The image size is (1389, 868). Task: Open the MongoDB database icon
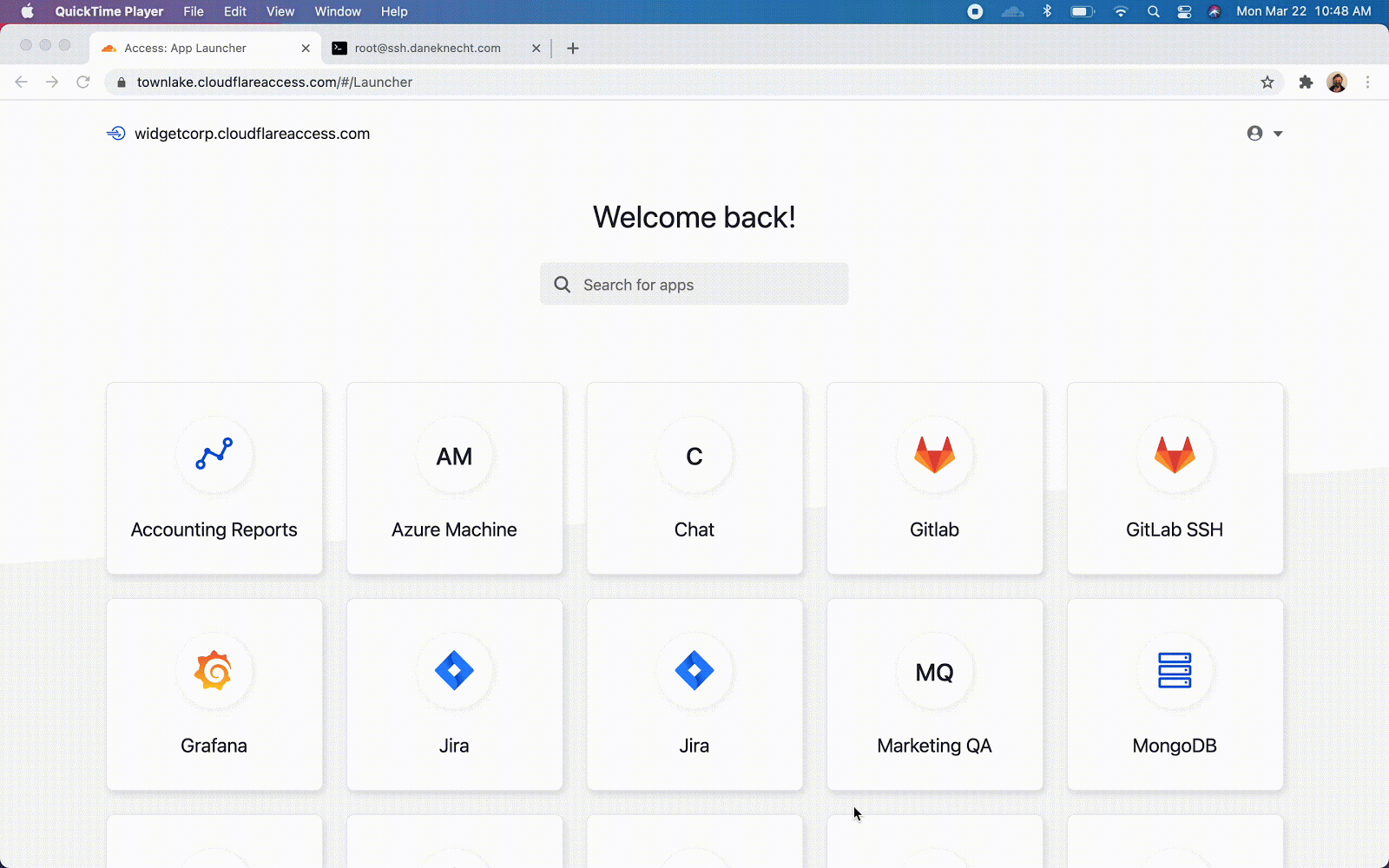point(1175,671)
